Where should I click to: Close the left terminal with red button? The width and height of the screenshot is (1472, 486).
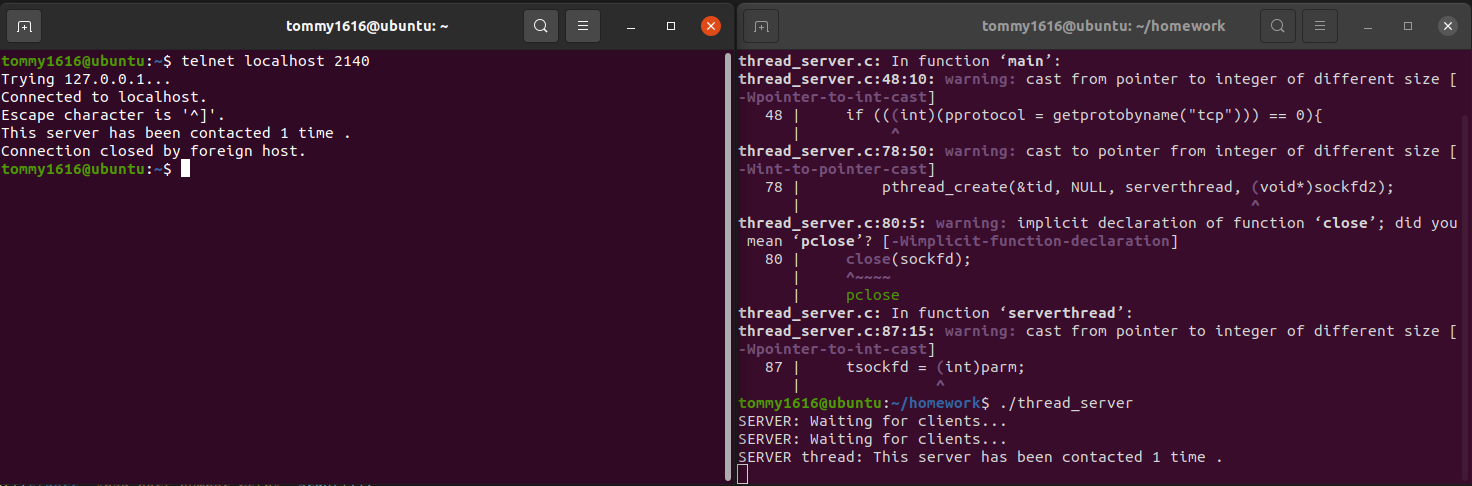[x=711, y=26]
